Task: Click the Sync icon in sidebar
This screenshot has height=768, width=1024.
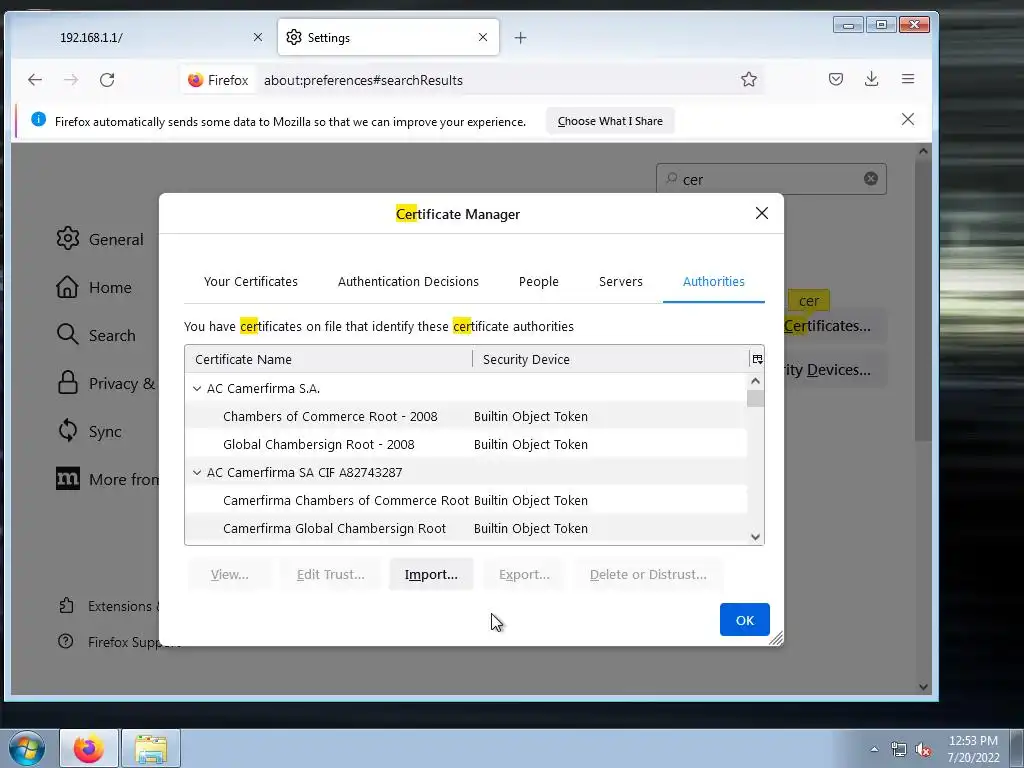Action: click(67, 431)
